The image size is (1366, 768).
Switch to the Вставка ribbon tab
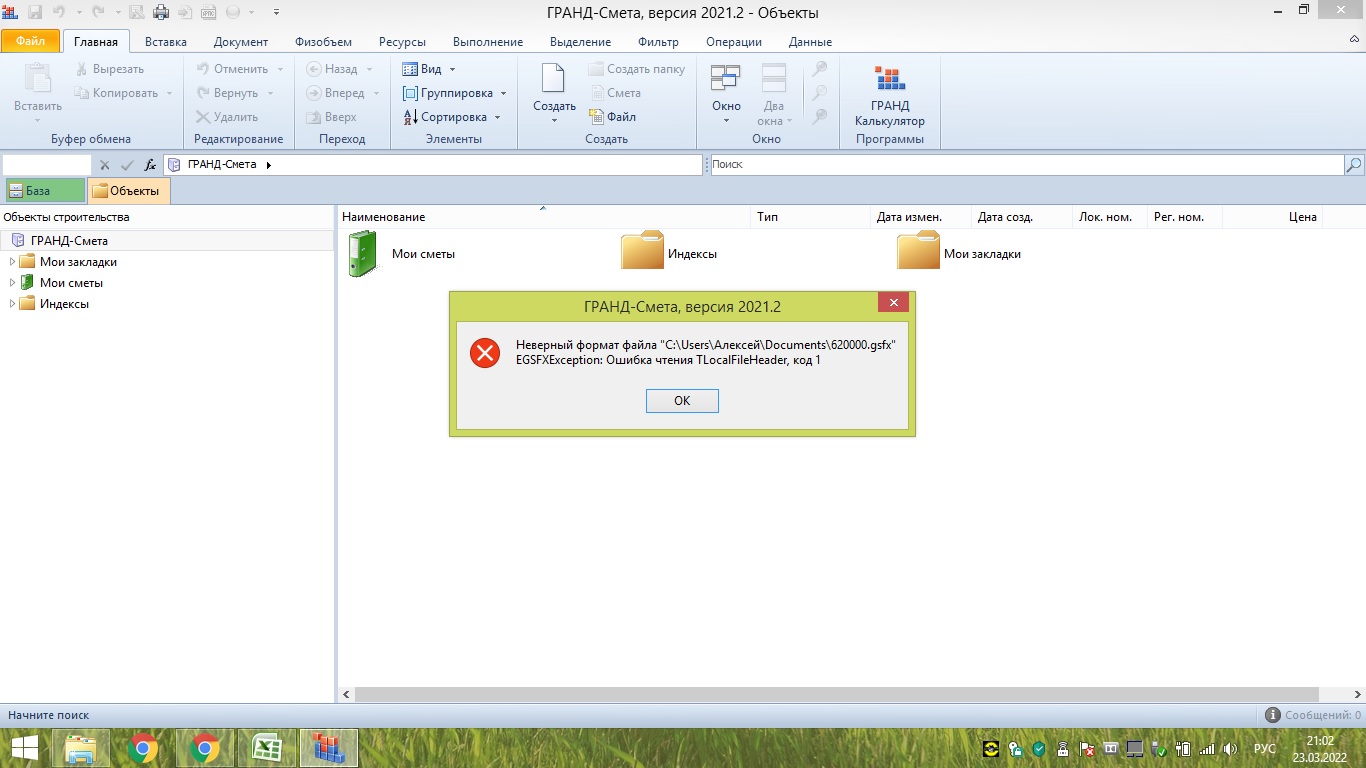(166, 42)
